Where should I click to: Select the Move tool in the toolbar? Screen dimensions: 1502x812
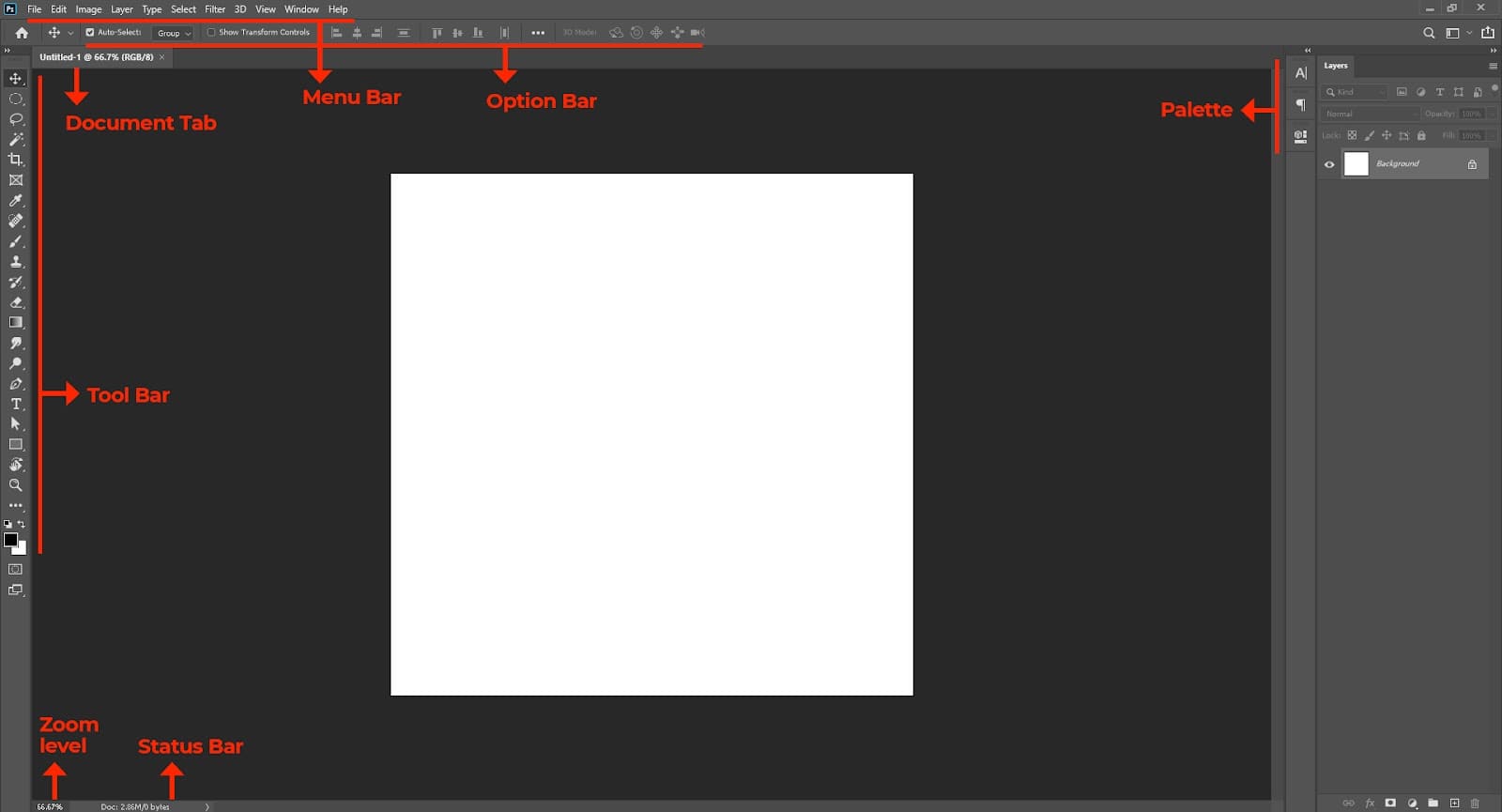point(16,78)
